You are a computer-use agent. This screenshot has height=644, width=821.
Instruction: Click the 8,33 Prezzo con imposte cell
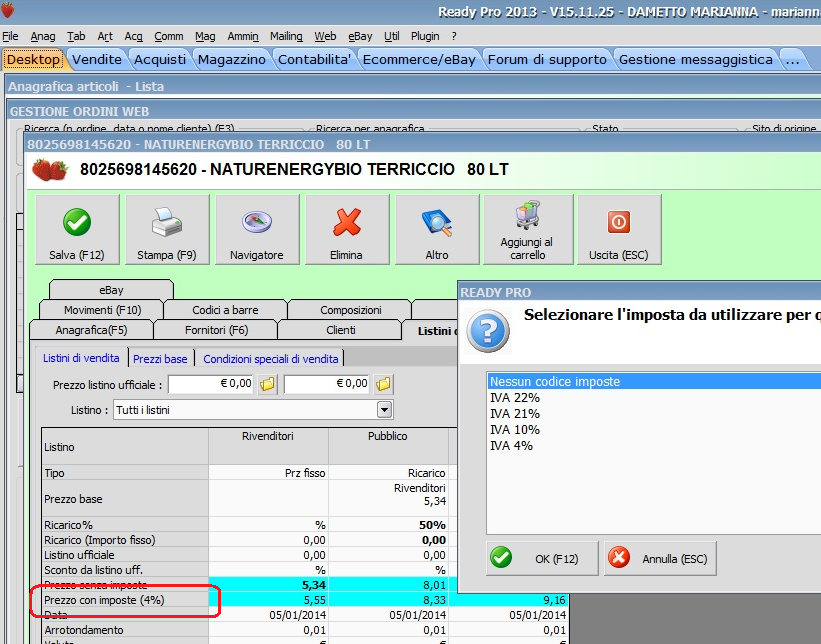coord(388,600)
